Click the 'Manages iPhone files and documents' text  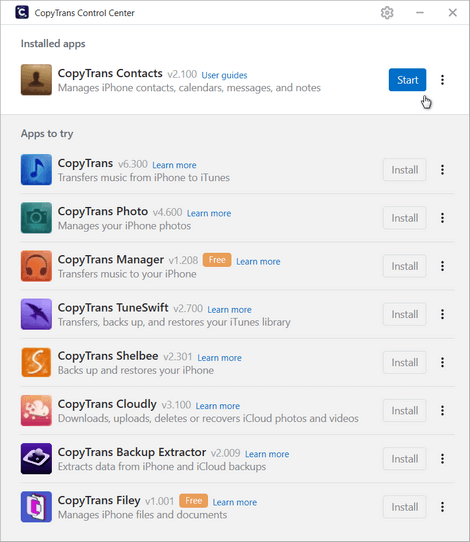tap(142, 515)
